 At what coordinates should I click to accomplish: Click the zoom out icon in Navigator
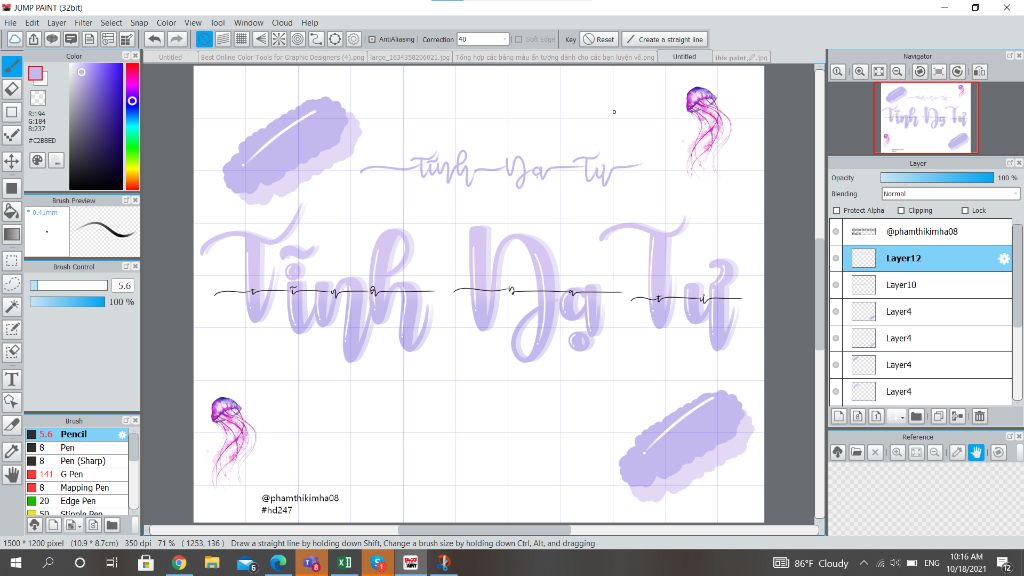pos(898,72)
